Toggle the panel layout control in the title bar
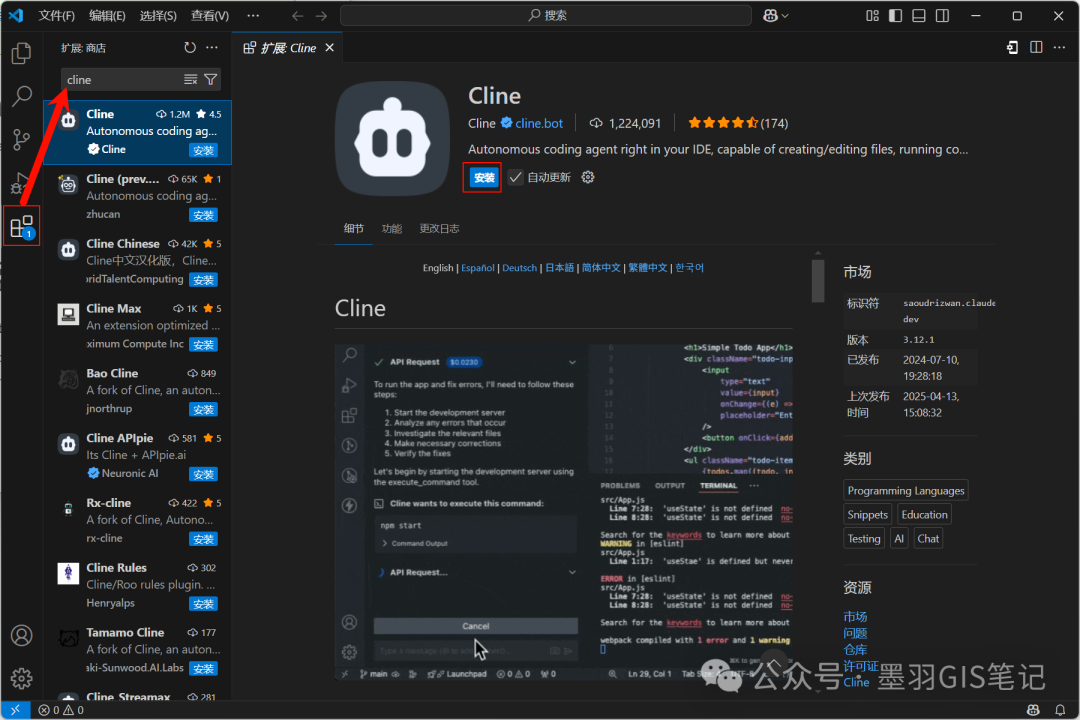This screenshot has width=1080, height=720. tap(918, 15)
